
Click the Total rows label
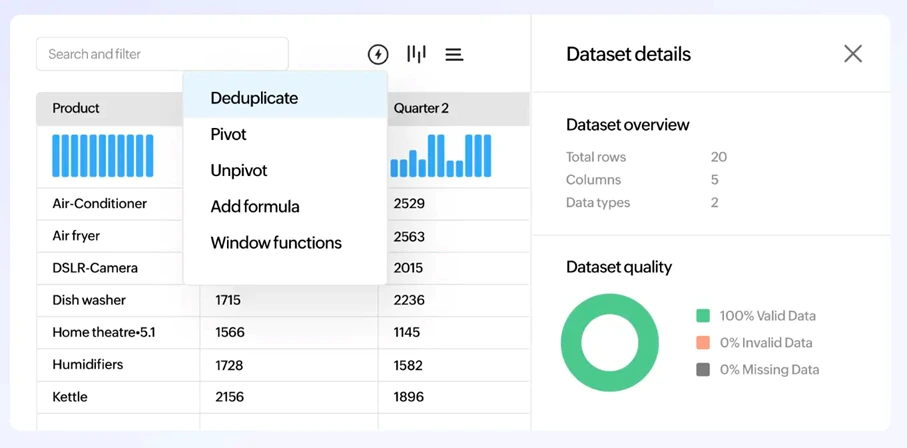(596, 157)
